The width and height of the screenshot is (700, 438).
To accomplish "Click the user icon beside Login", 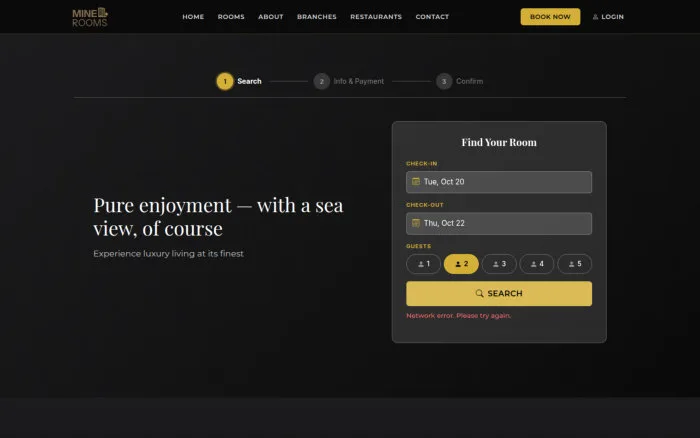I will (x=595, y=17).
